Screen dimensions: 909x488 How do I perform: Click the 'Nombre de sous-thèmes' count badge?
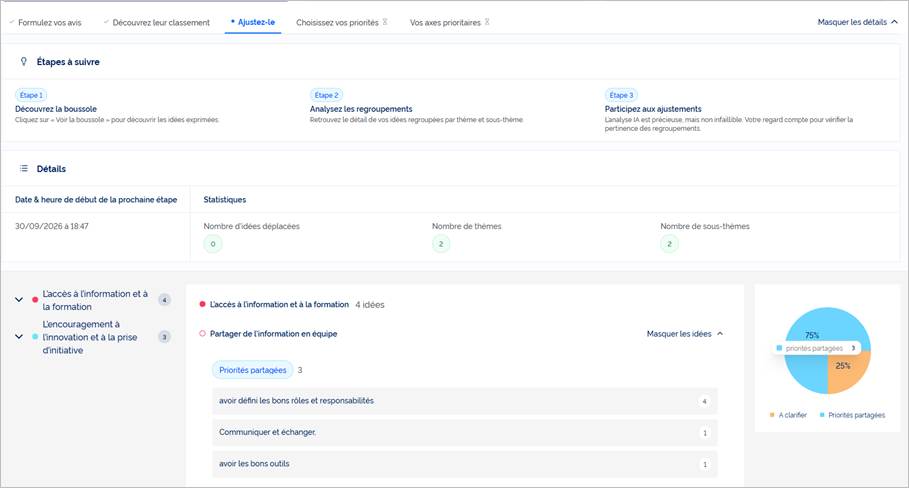coord(670,244)
